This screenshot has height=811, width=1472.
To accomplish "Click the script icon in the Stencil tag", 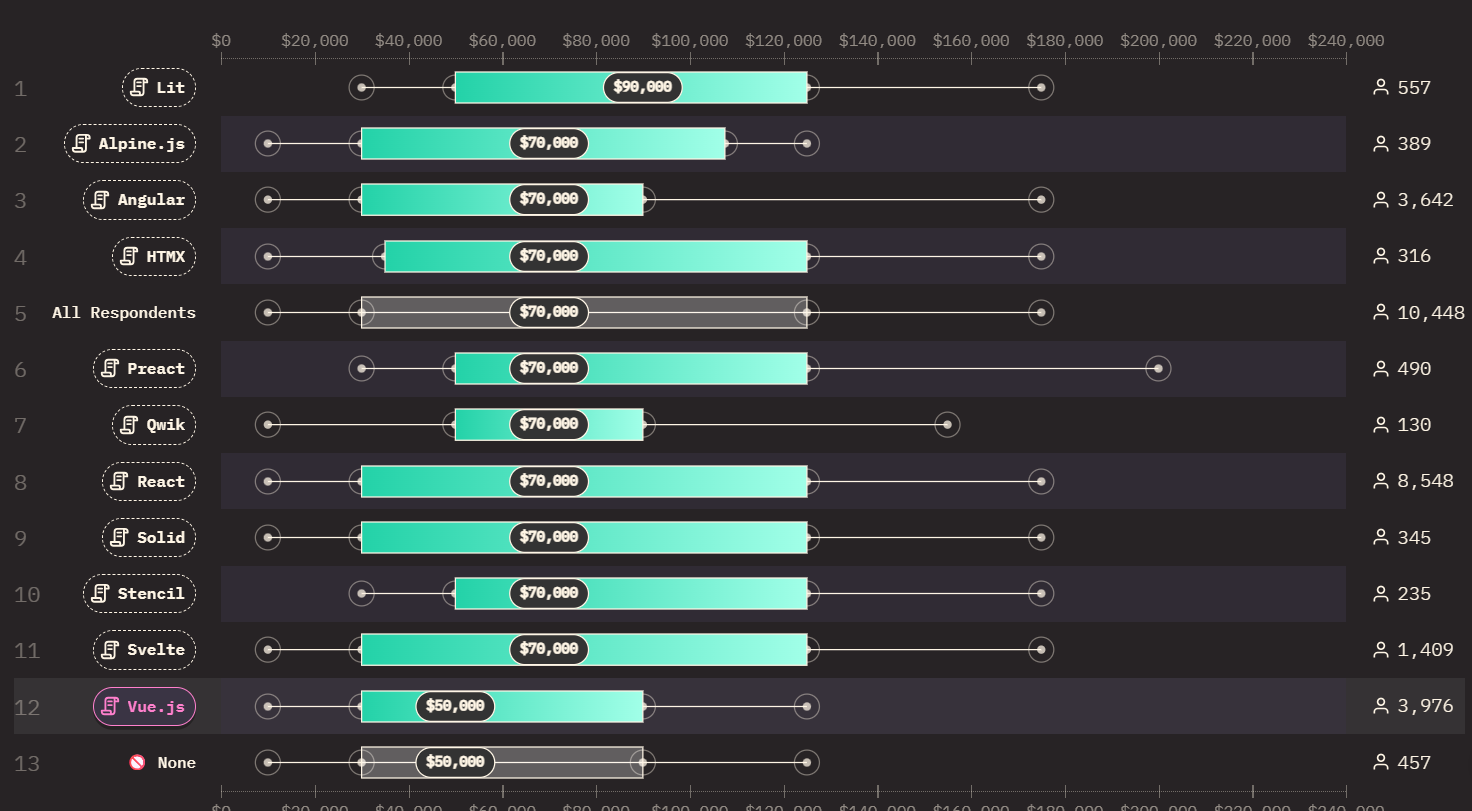I will coord(100,593).
